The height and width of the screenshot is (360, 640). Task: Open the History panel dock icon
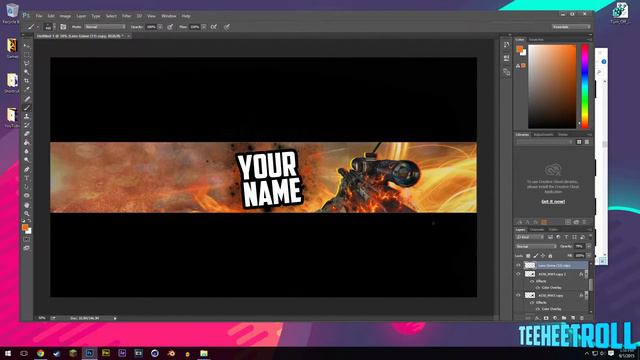click(507, 44)
